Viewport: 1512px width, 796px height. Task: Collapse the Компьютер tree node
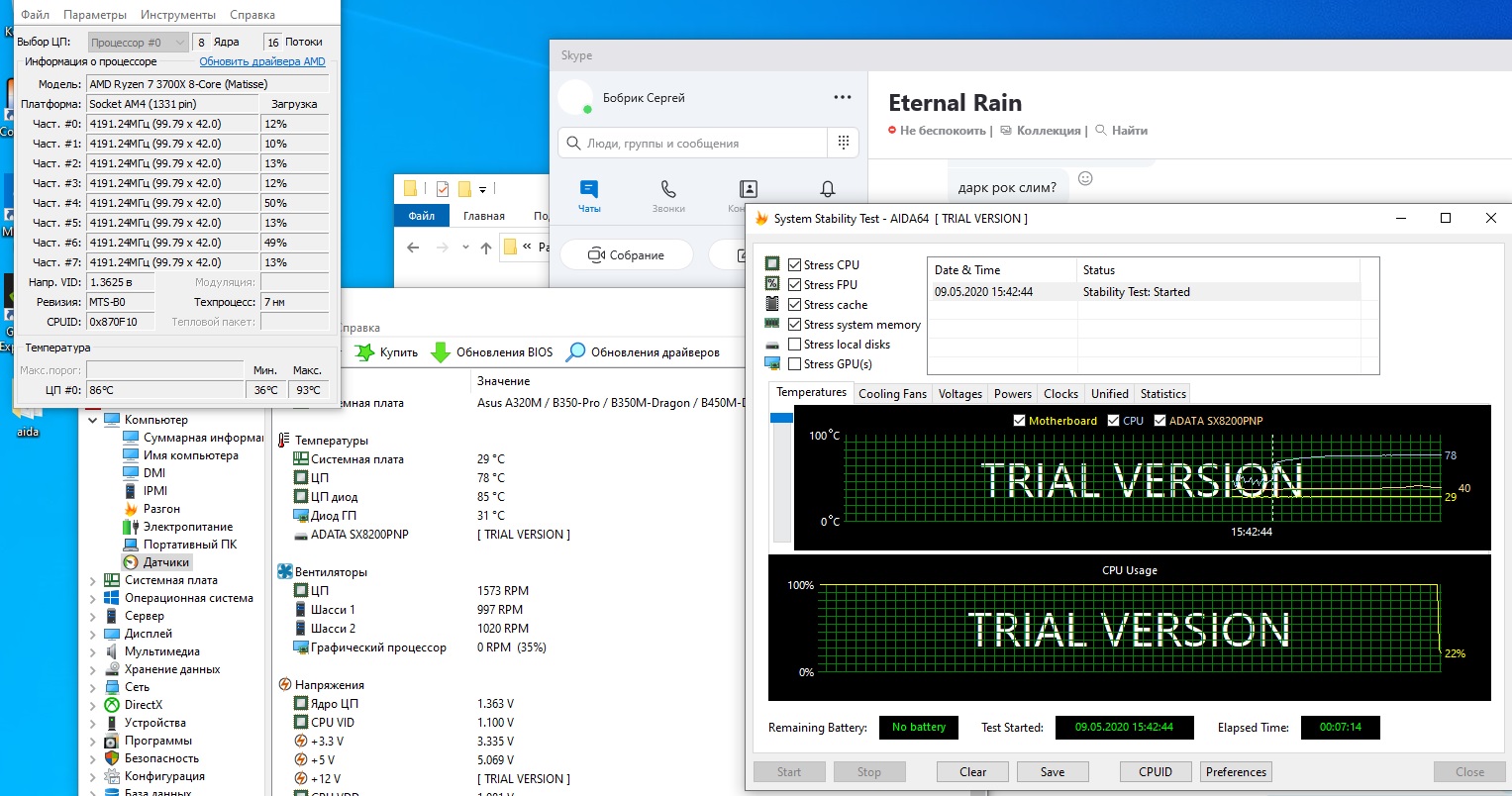coord(93,420)
